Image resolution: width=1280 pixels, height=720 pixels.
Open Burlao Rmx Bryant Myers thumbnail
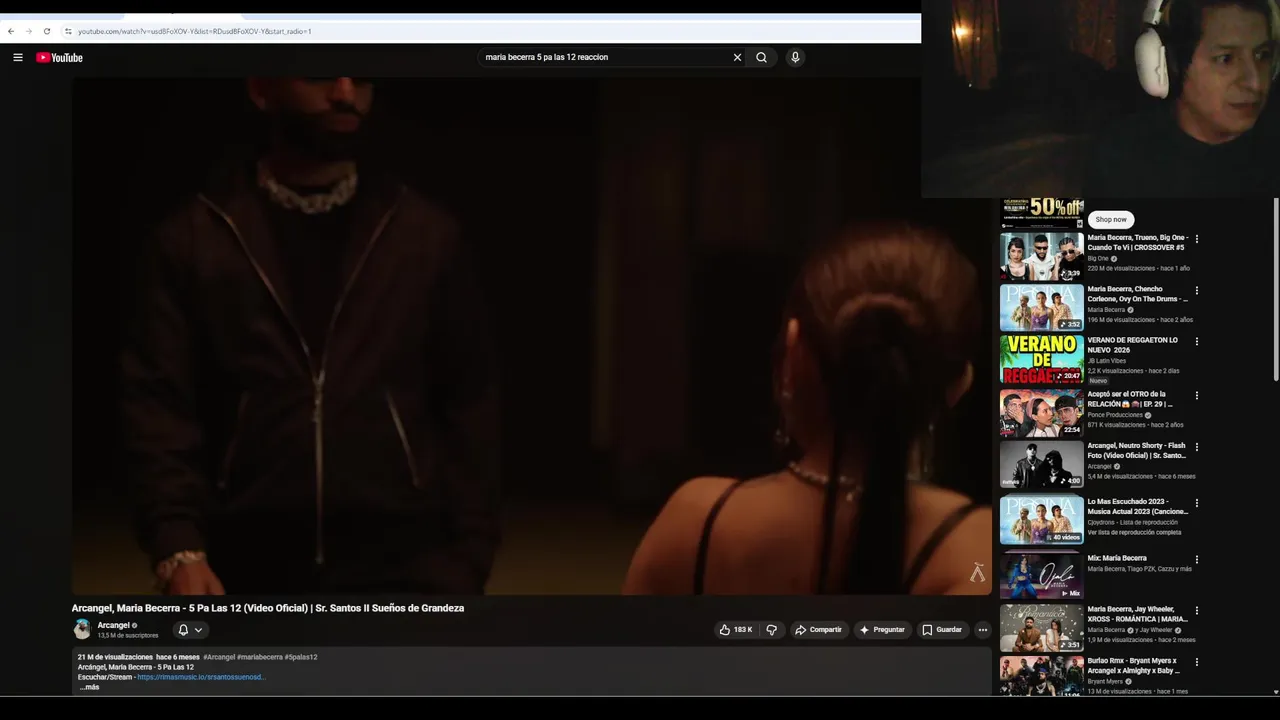tap(1042, 676)
